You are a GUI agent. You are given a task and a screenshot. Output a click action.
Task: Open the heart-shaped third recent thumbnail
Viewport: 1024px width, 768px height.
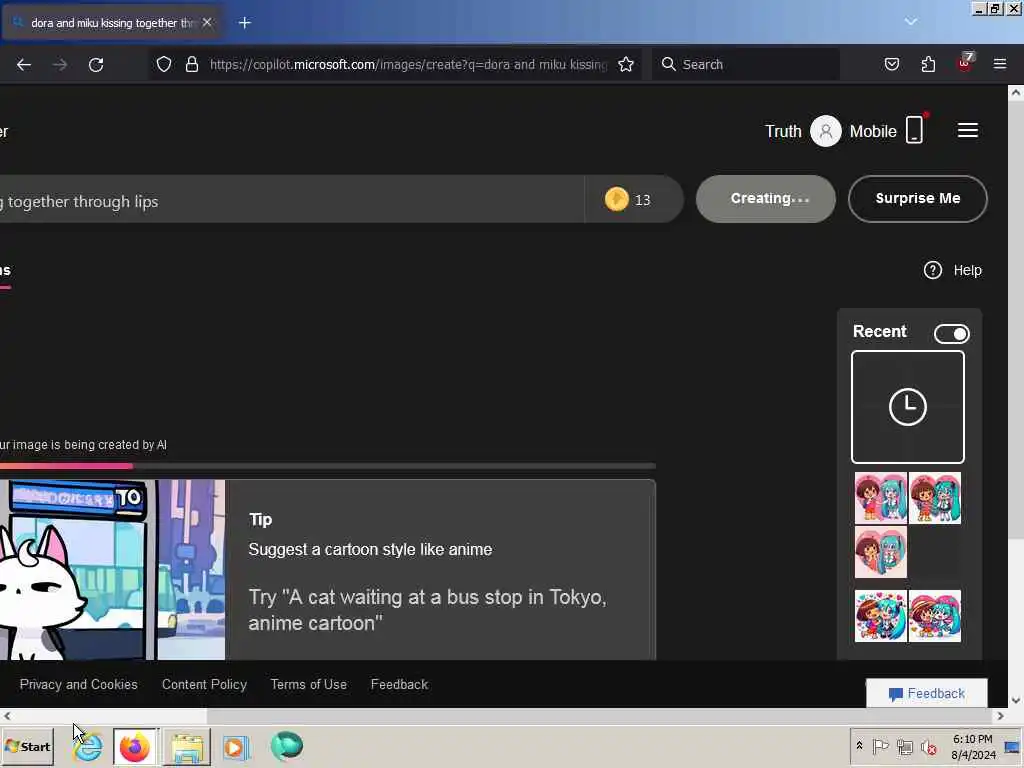click(880, 552)
